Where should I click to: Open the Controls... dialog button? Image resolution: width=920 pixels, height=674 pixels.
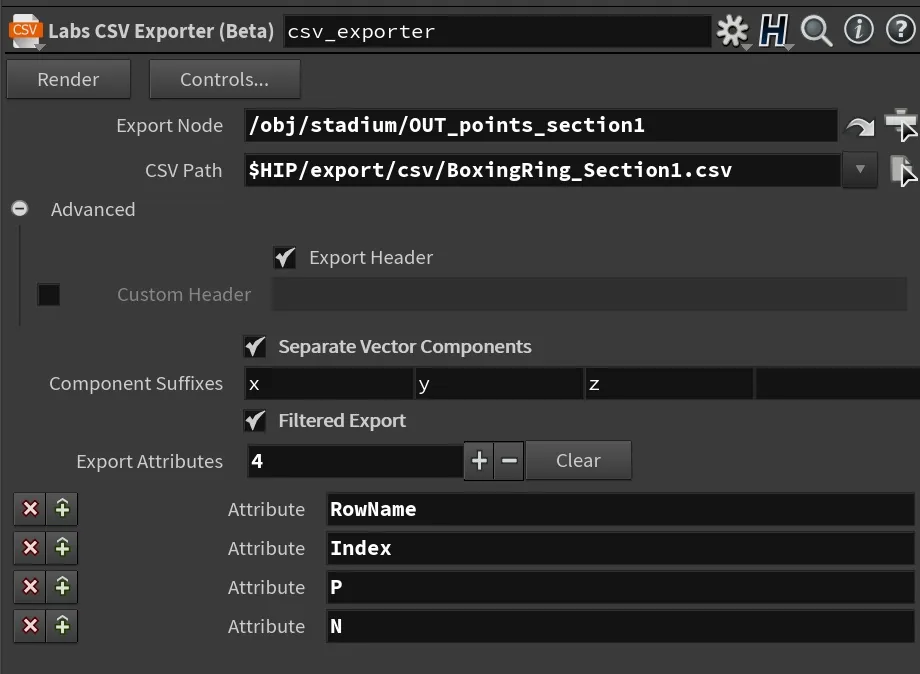(x=225, y=79)
